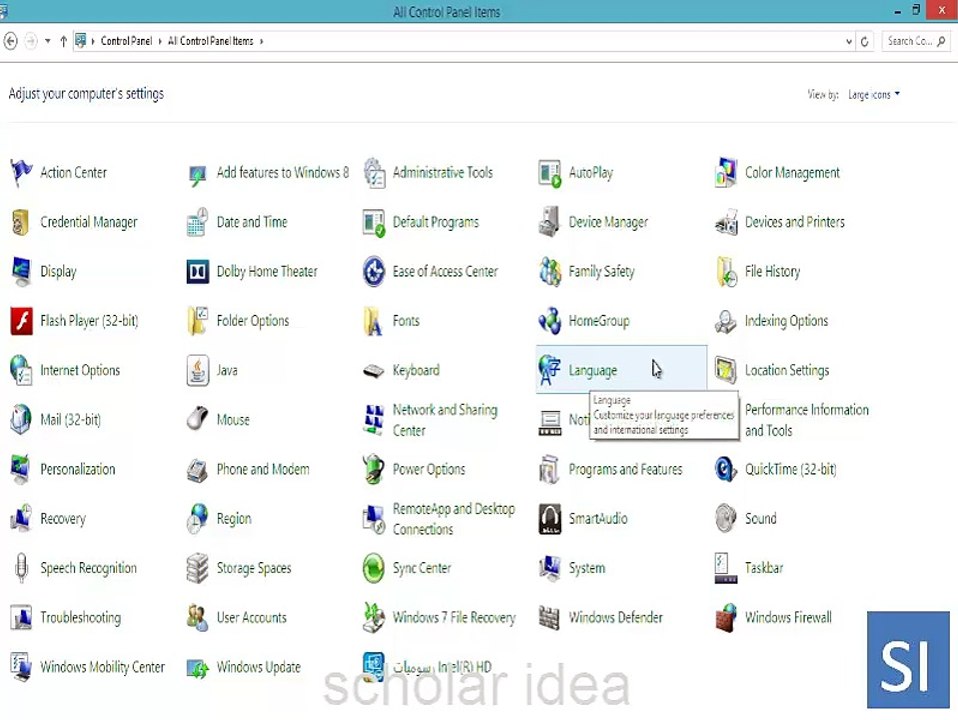The image size is (958, 720).
Task: Open the Taskbar icon
Action: point(725,568)
